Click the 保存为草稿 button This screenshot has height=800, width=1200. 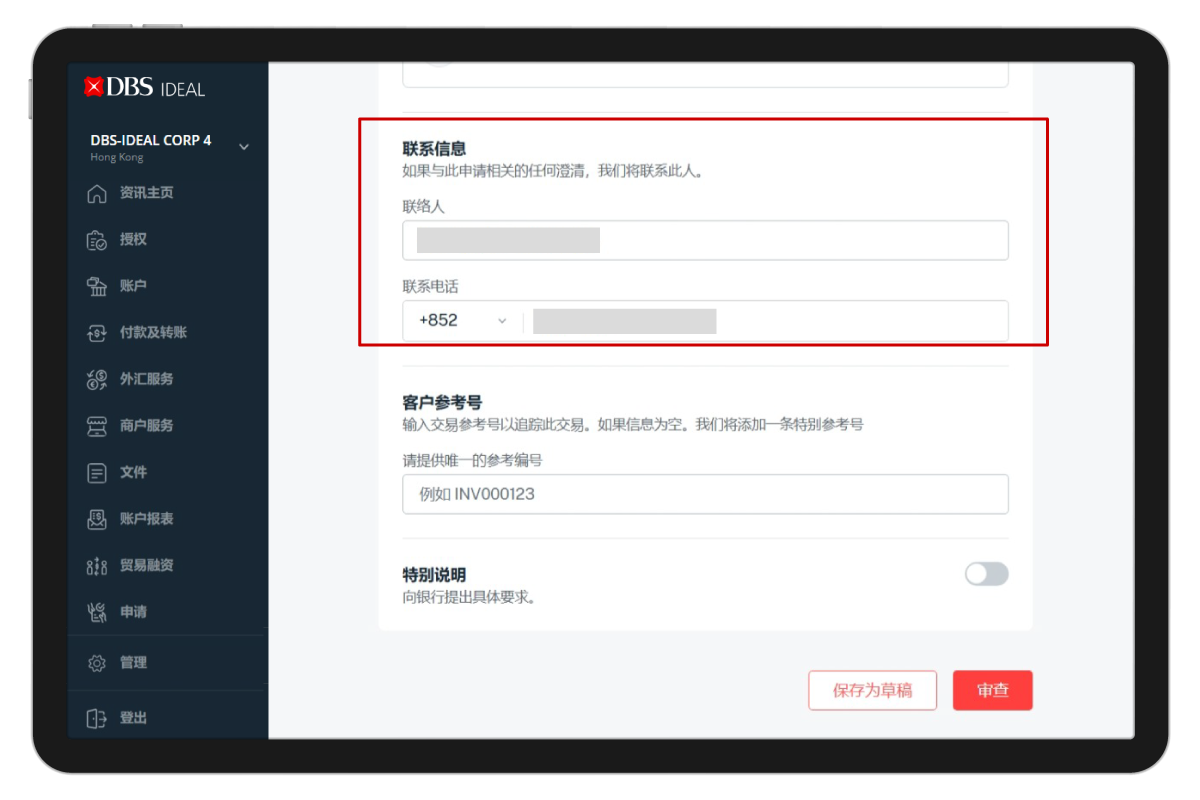tap(872, 690)
